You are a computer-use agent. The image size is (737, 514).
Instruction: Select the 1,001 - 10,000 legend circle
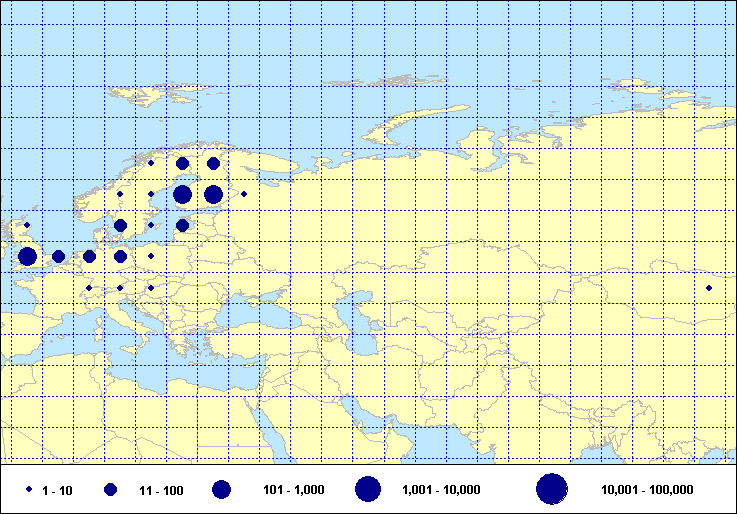click(x=368, y=489)
